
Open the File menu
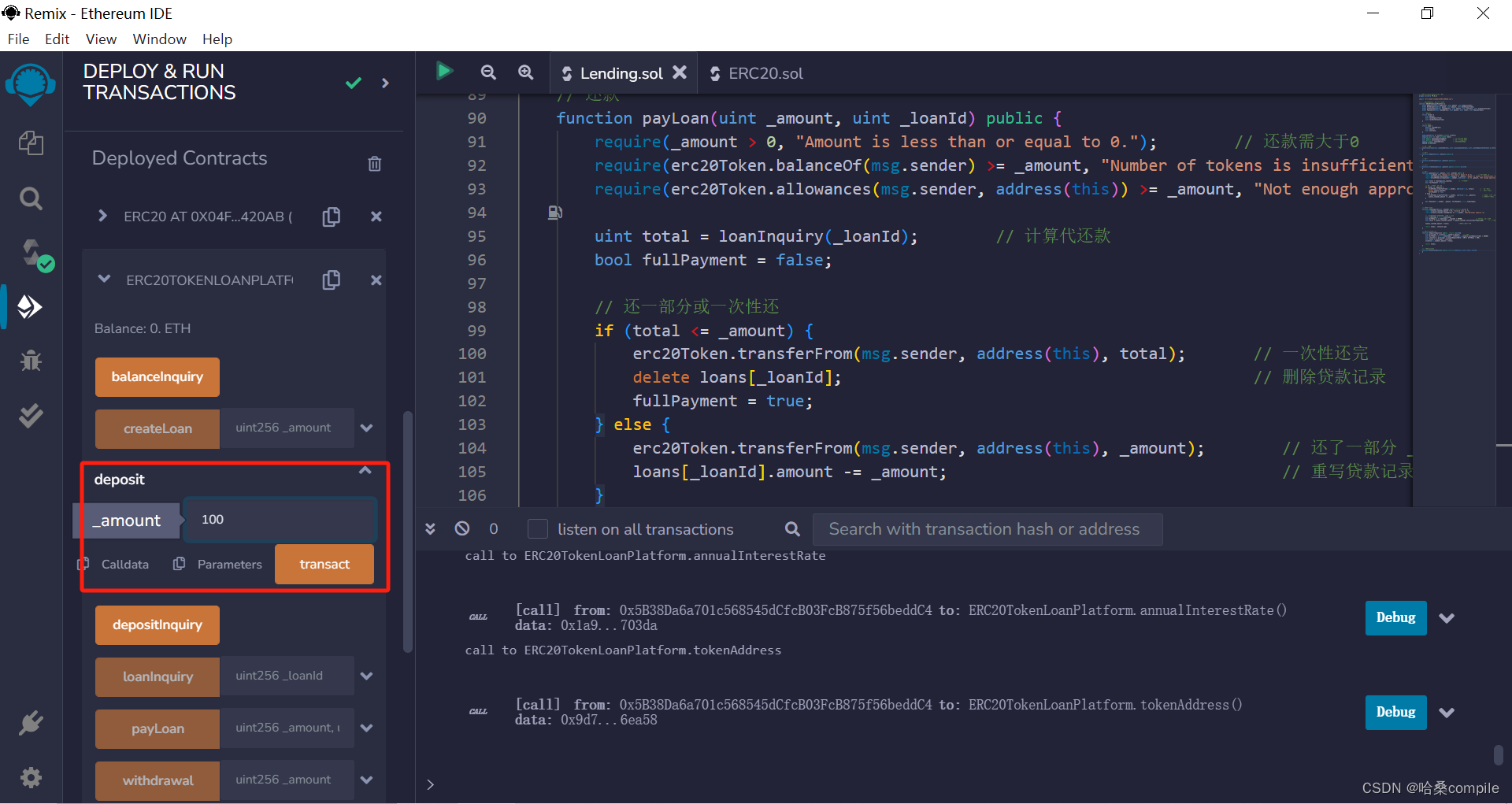pyautogui.click(x=18, y=39)
